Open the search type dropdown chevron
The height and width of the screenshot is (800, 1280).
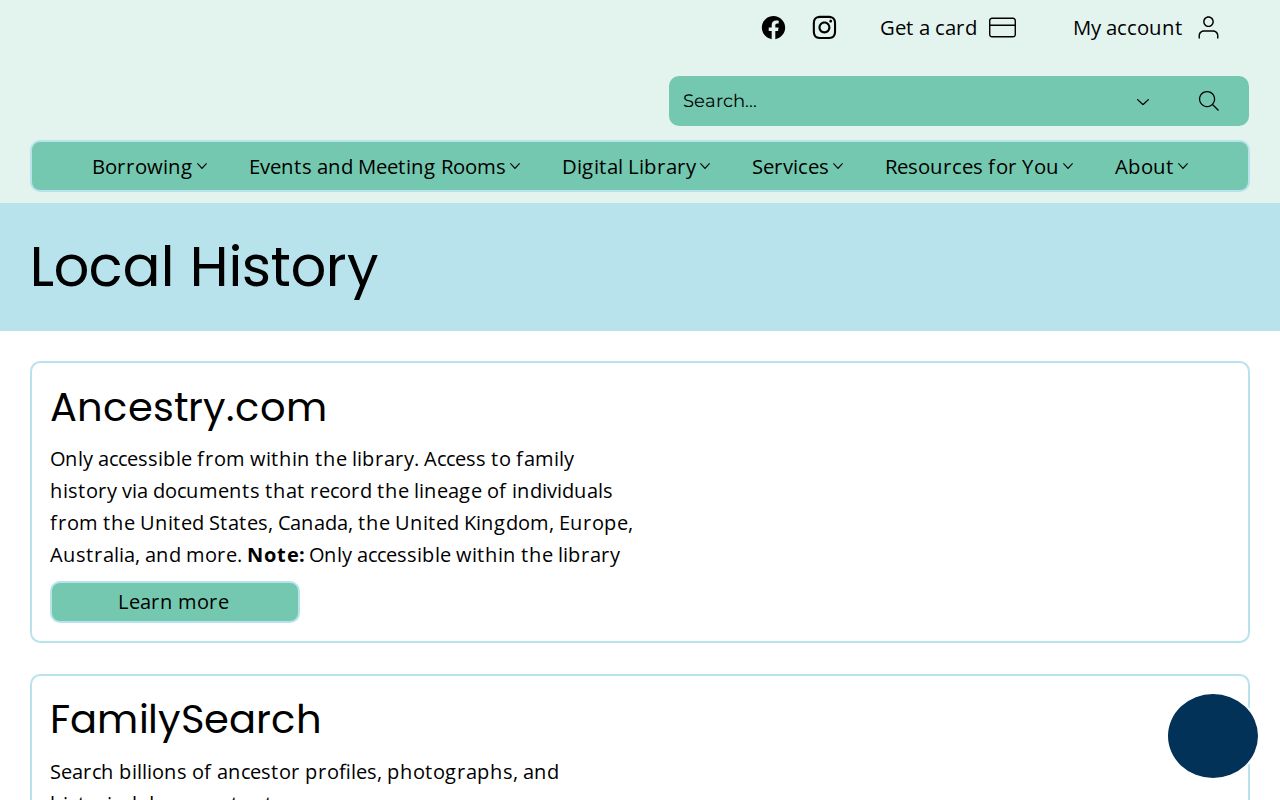point(1143,101)
